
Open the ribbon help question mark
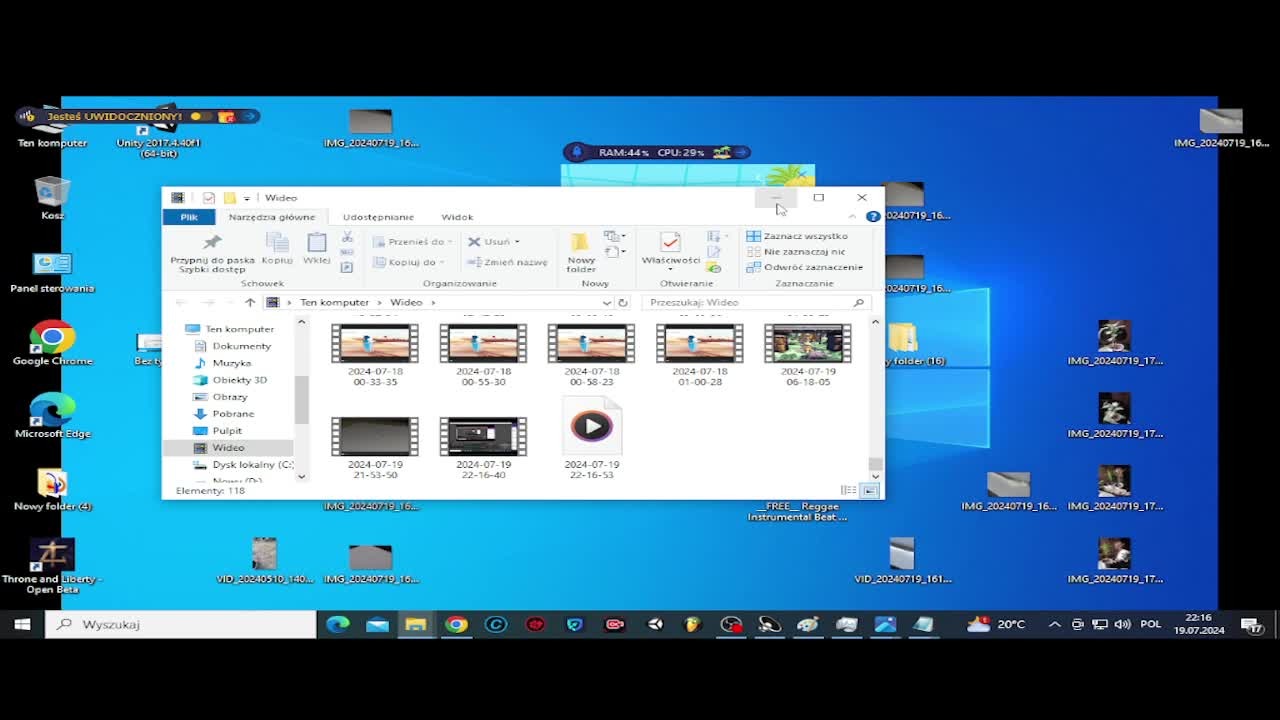(873, 216)
